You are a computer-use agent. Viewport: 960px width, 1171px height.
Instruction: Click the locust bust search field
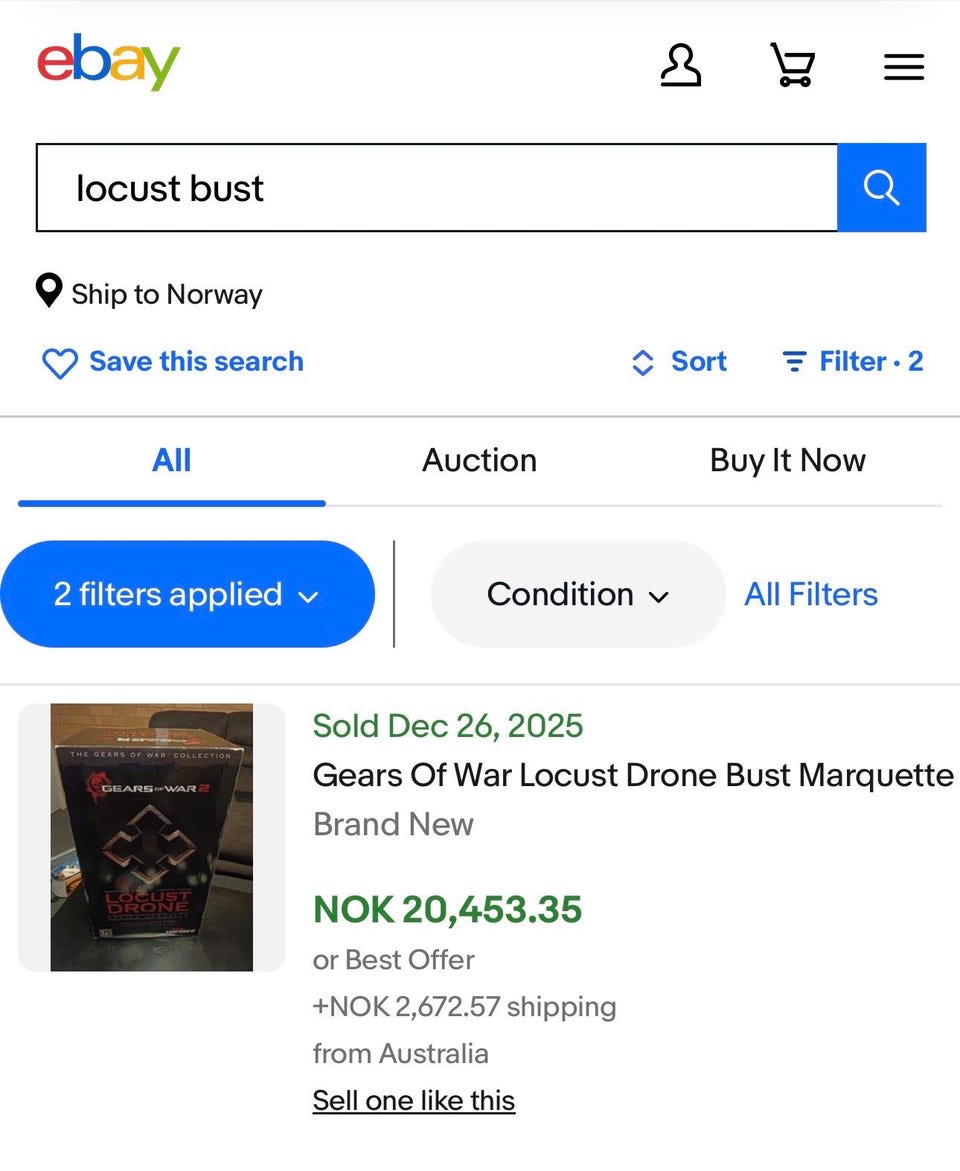pyautogui.click(x=436, y=188)
